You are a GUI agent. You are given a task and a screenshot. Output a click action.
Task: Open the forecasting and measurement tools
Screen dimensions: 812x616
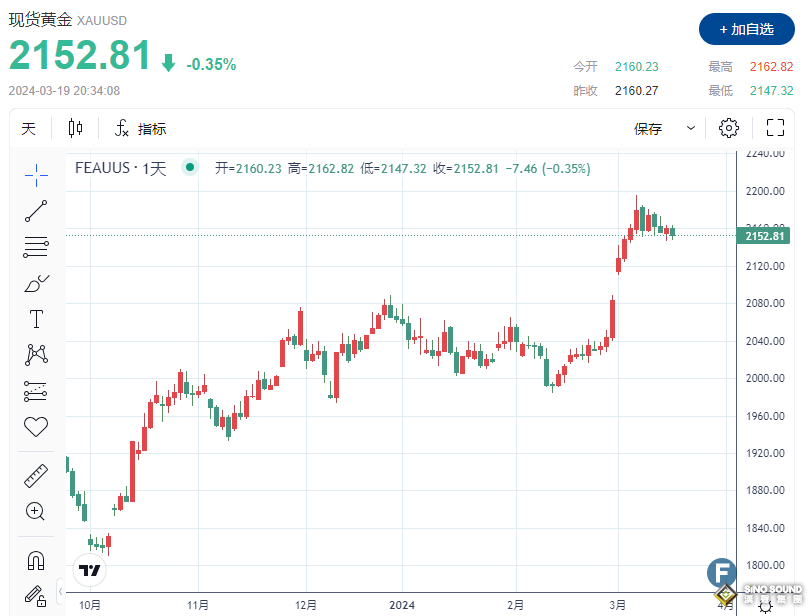coord(36,391)
